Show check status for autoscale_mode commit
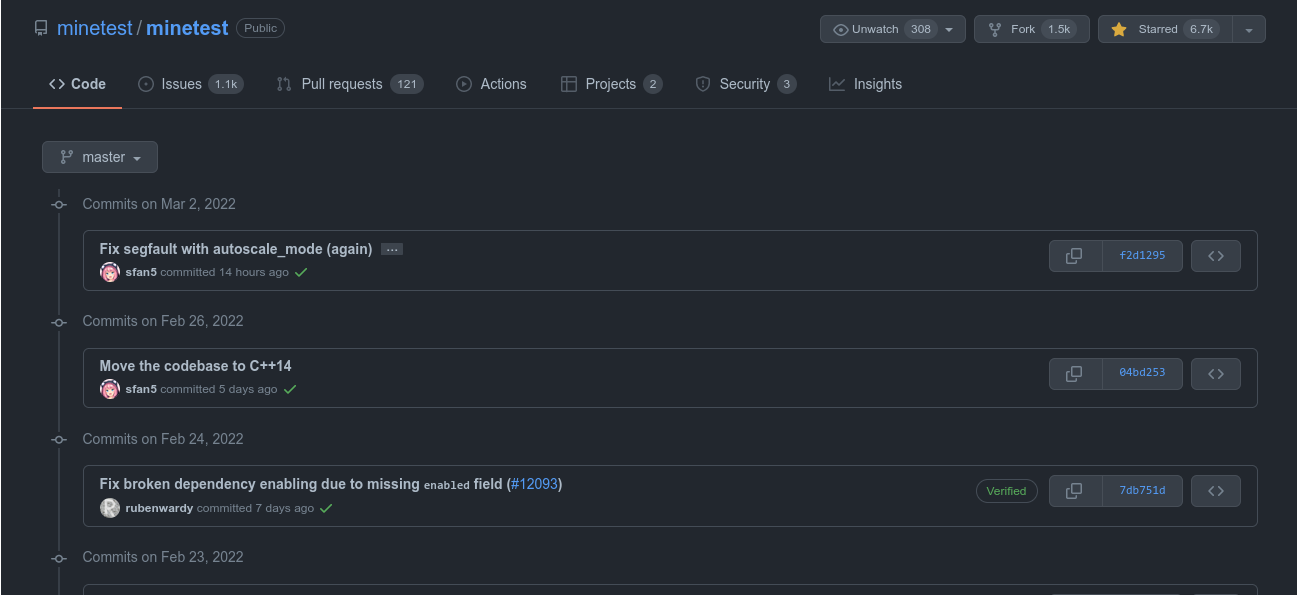Image resolution: width=1297 pixels, height=595 pixels. click(x=301, y=272)
